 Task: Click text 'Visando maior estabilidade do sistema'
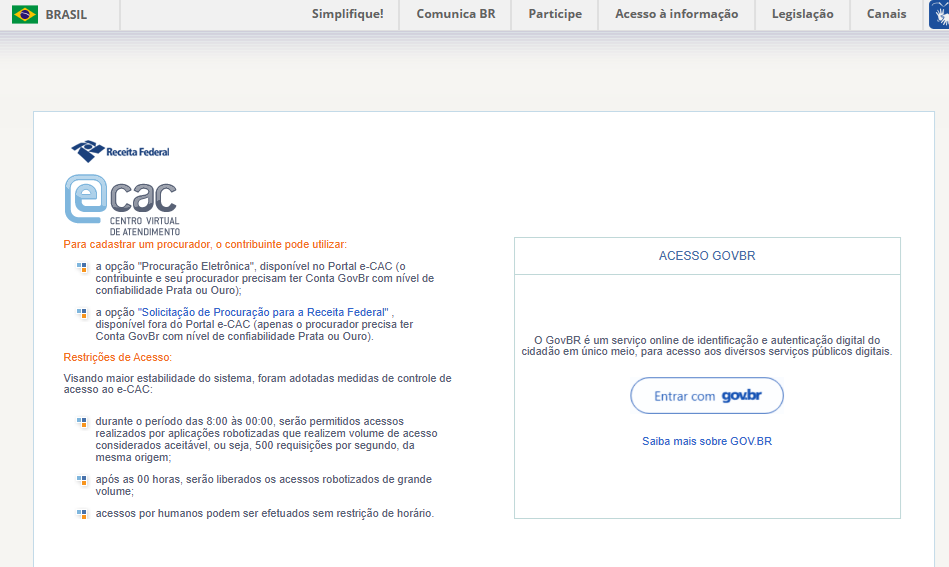[257, 384]
